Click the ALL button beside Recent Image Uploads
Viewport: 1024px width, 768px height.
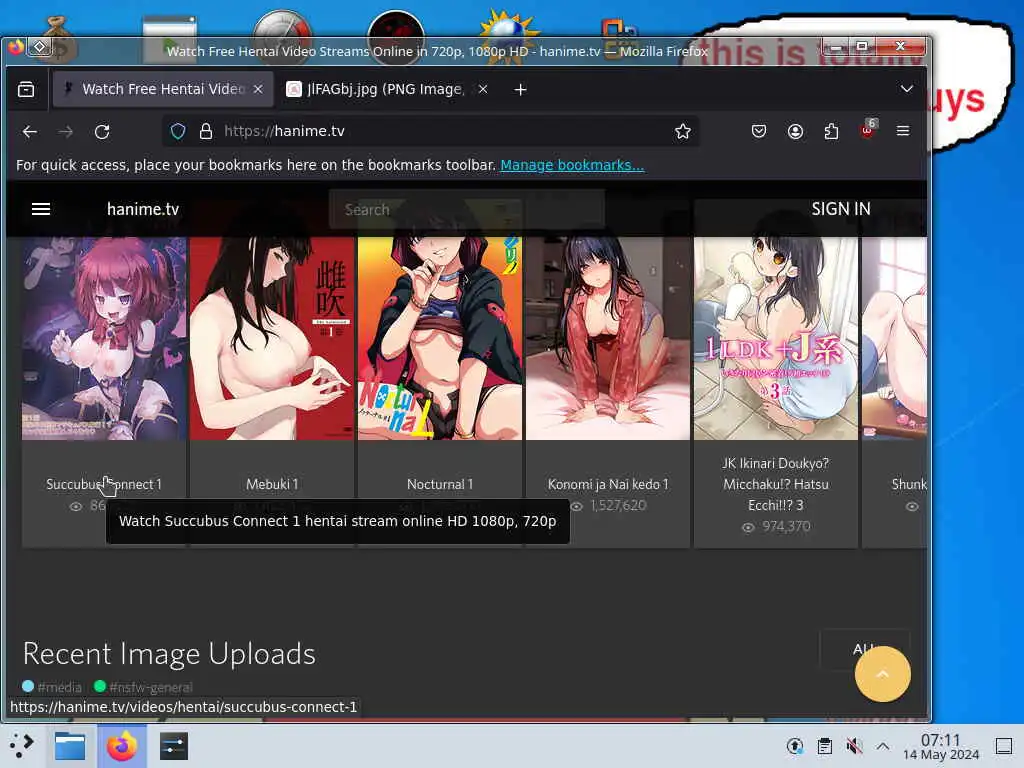click(x=865, y=649)
